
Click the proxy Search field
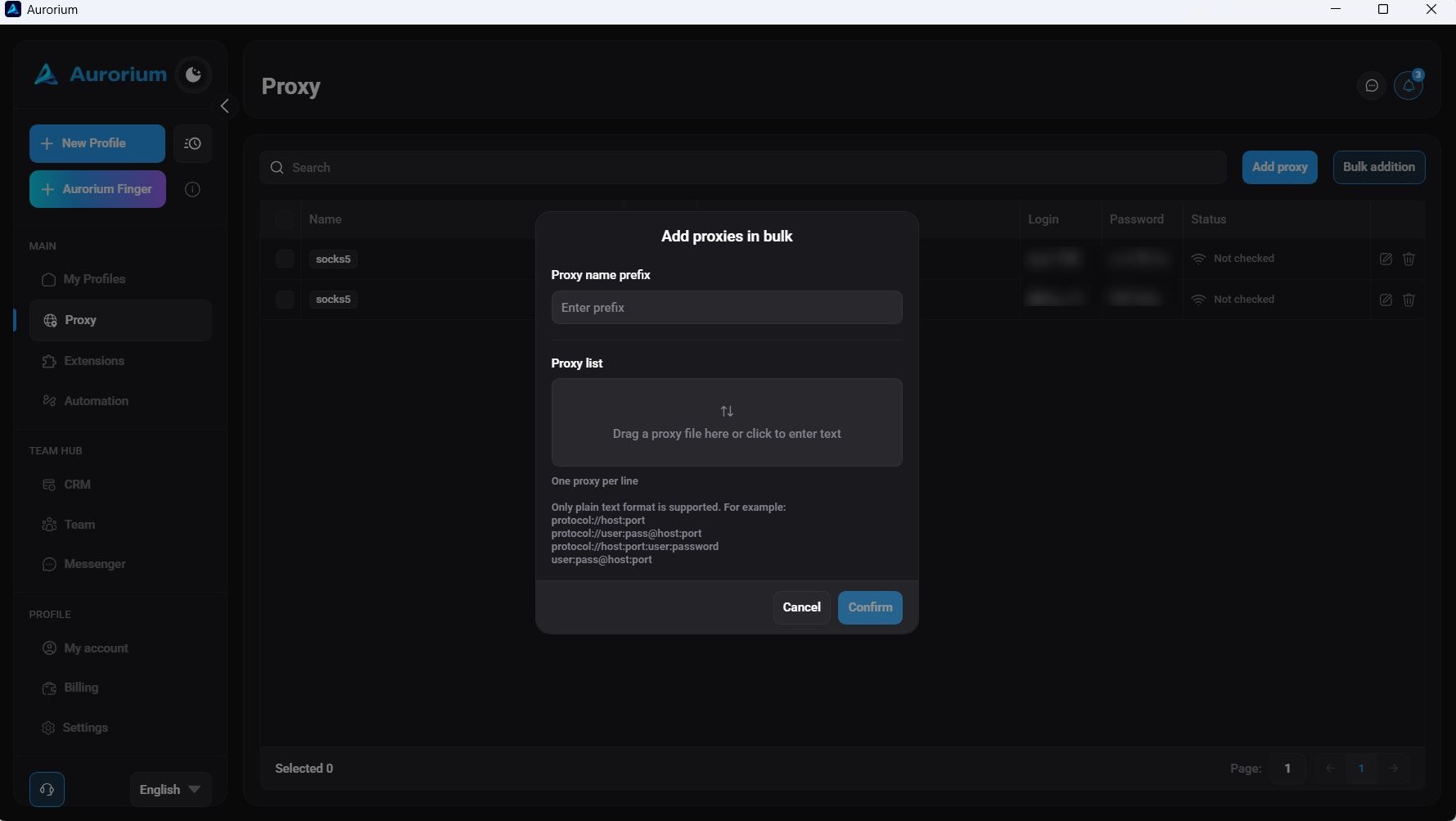point(743,168)
